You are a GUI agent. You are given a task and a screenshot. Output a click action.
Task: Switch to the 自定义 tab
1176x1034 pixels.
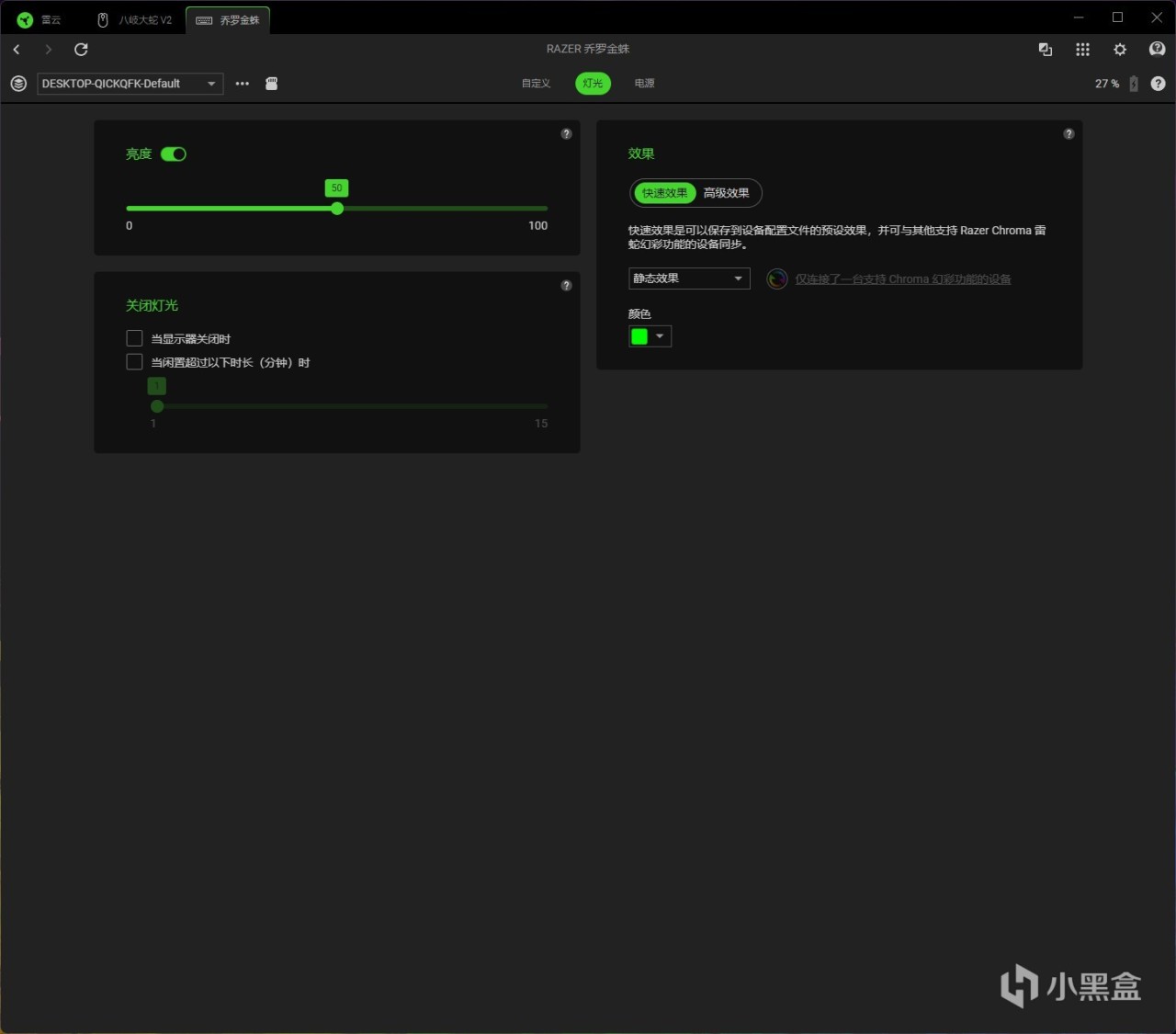click(x=536, y=84)
